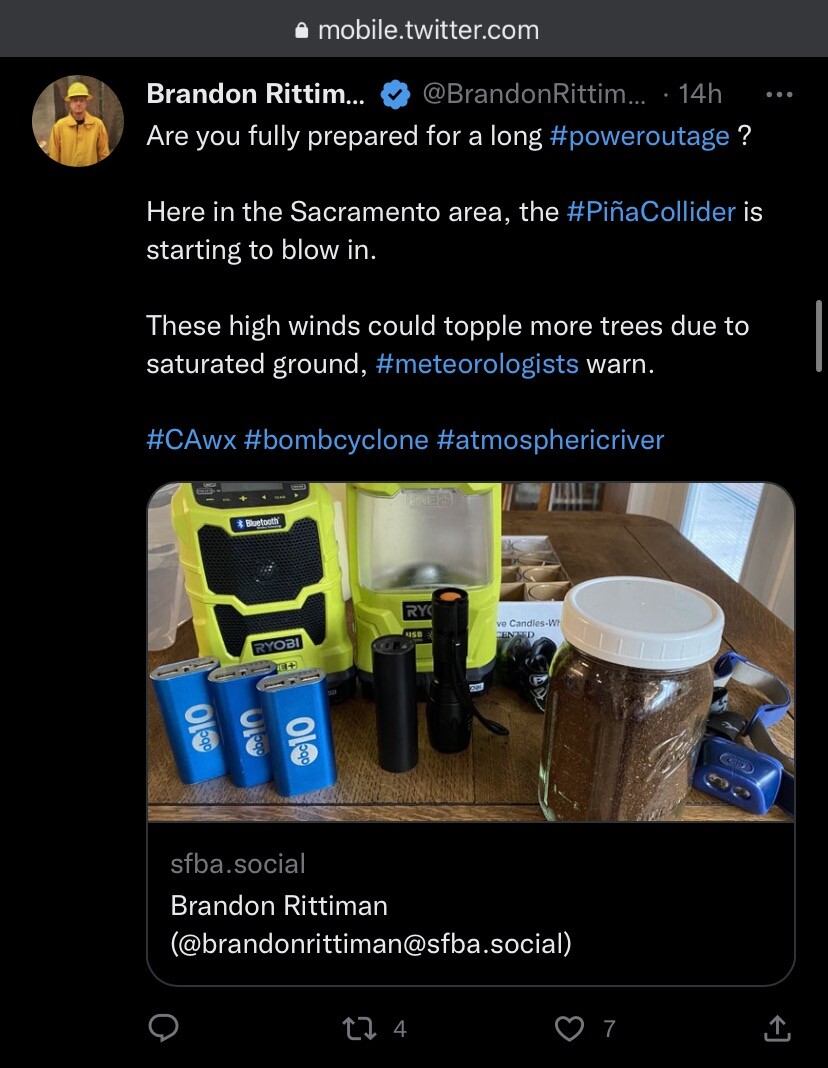Open the three-dot more options menu
Image resolution: width=828 pixels, height=1068 pixels.
coord(778,94)
